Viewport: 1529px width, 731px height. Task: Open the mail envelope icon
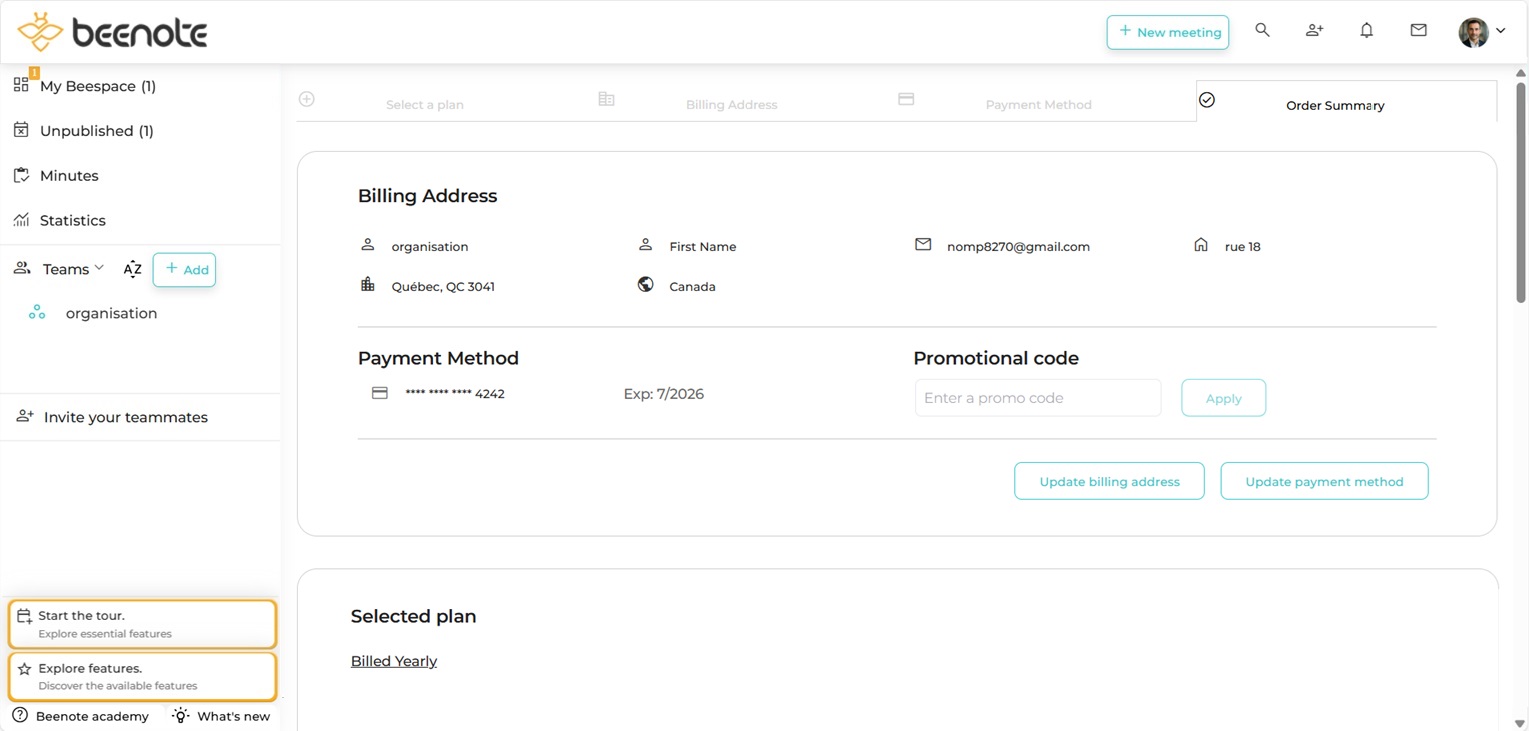(1418, 31)
